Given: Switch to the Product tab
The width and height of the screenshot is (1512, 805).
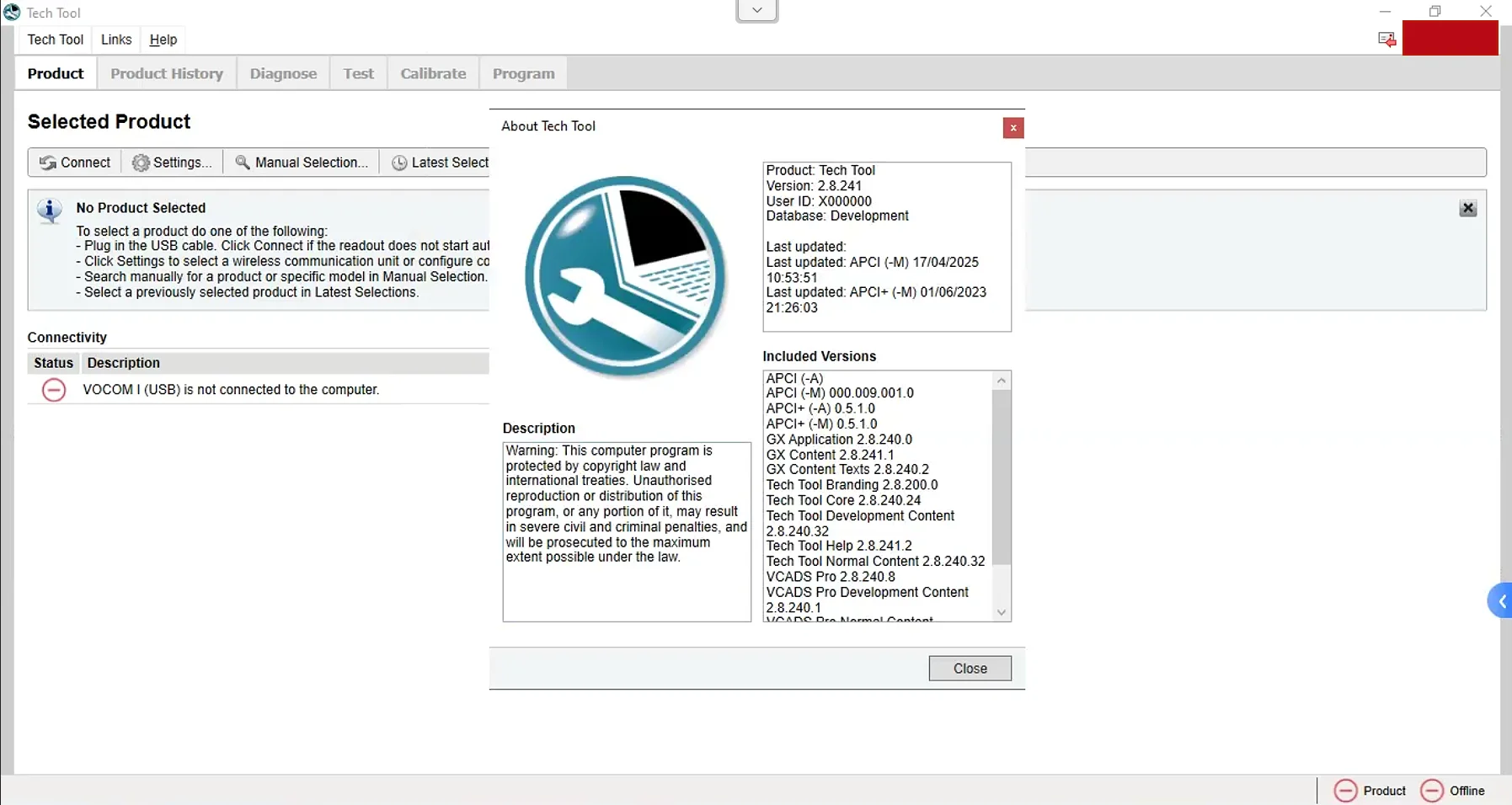Looking at the screenshot, I should [x=56, y=73].
